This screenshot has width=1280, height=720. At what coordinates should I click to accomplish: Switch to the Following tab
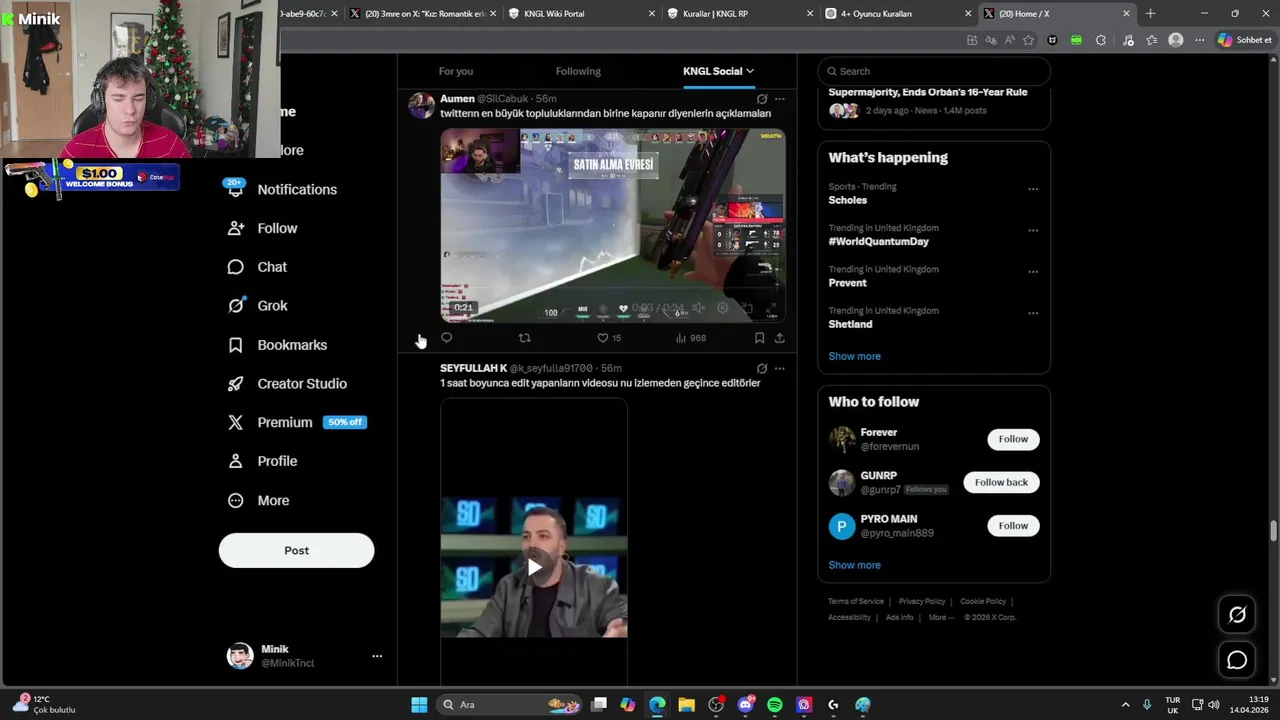[578, 71]
